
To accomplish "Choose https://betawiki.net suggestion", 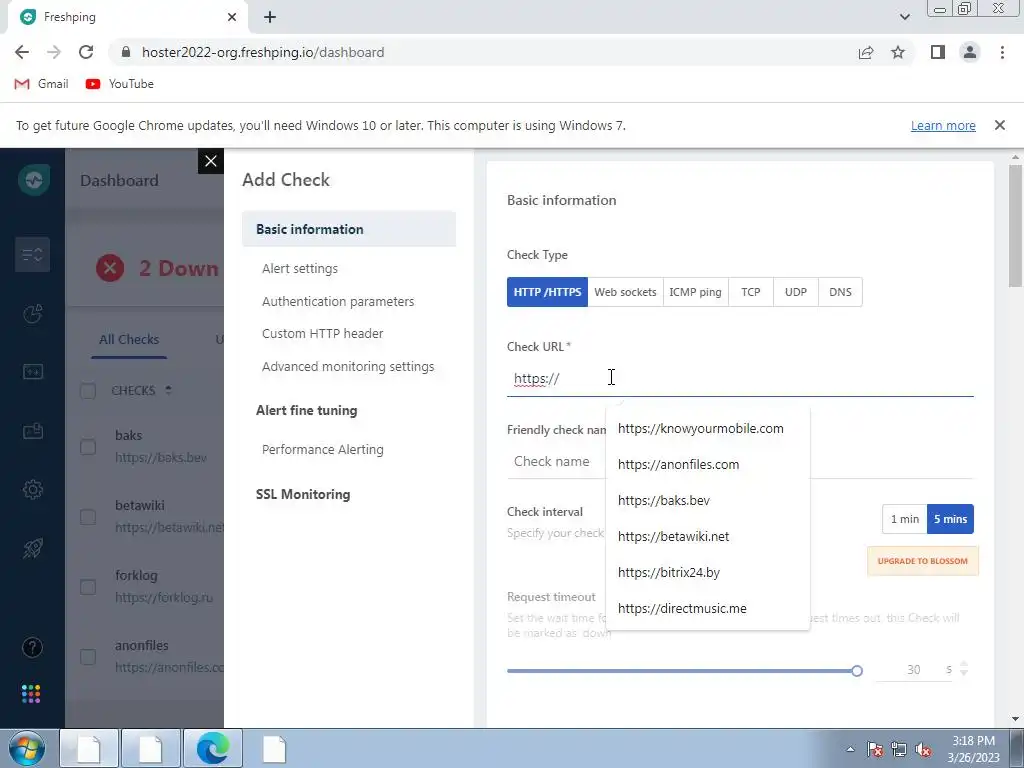I will point(708,536).
